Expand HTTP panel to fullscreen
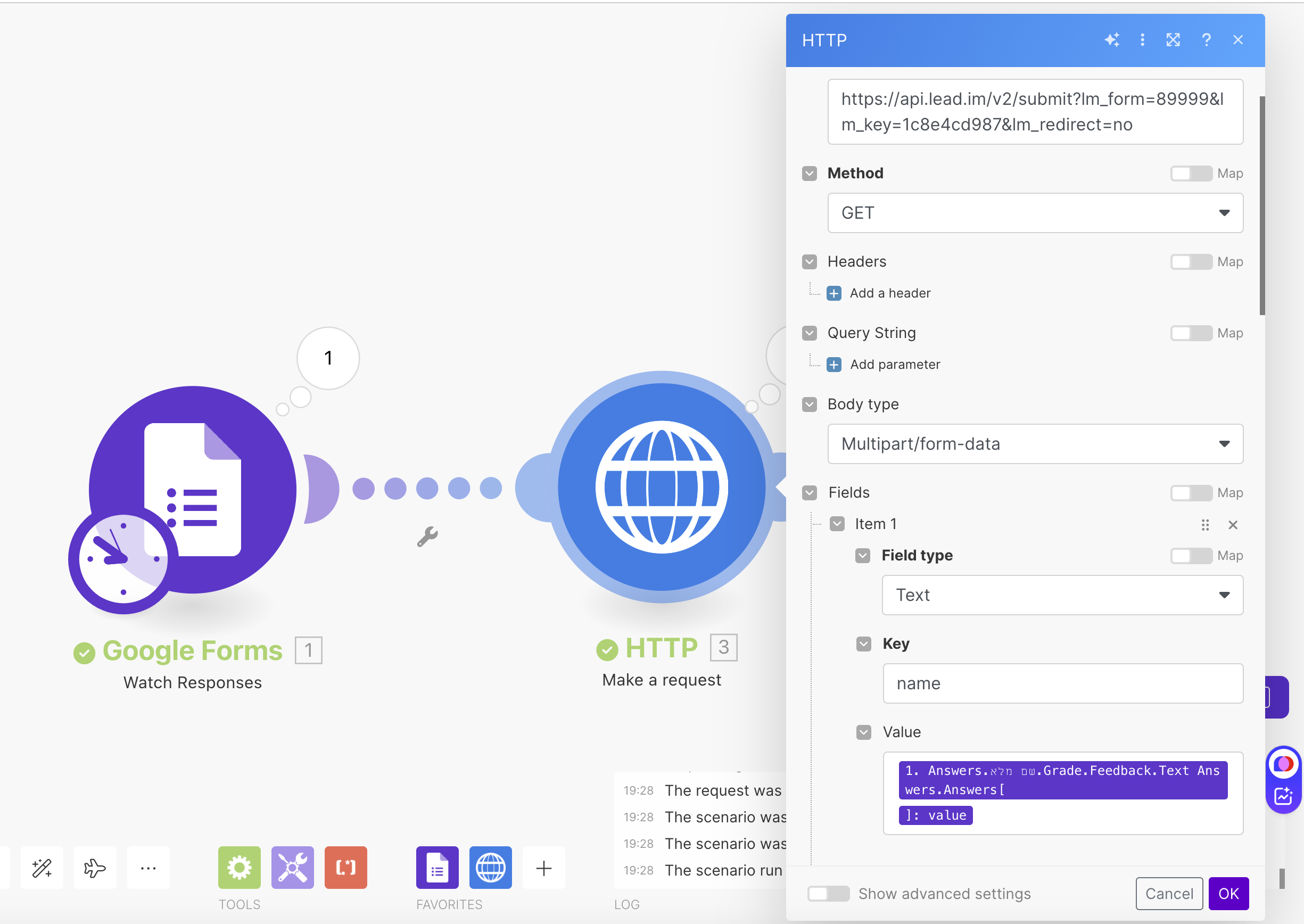1304x924 pixels. click(x=1173, y=40)
